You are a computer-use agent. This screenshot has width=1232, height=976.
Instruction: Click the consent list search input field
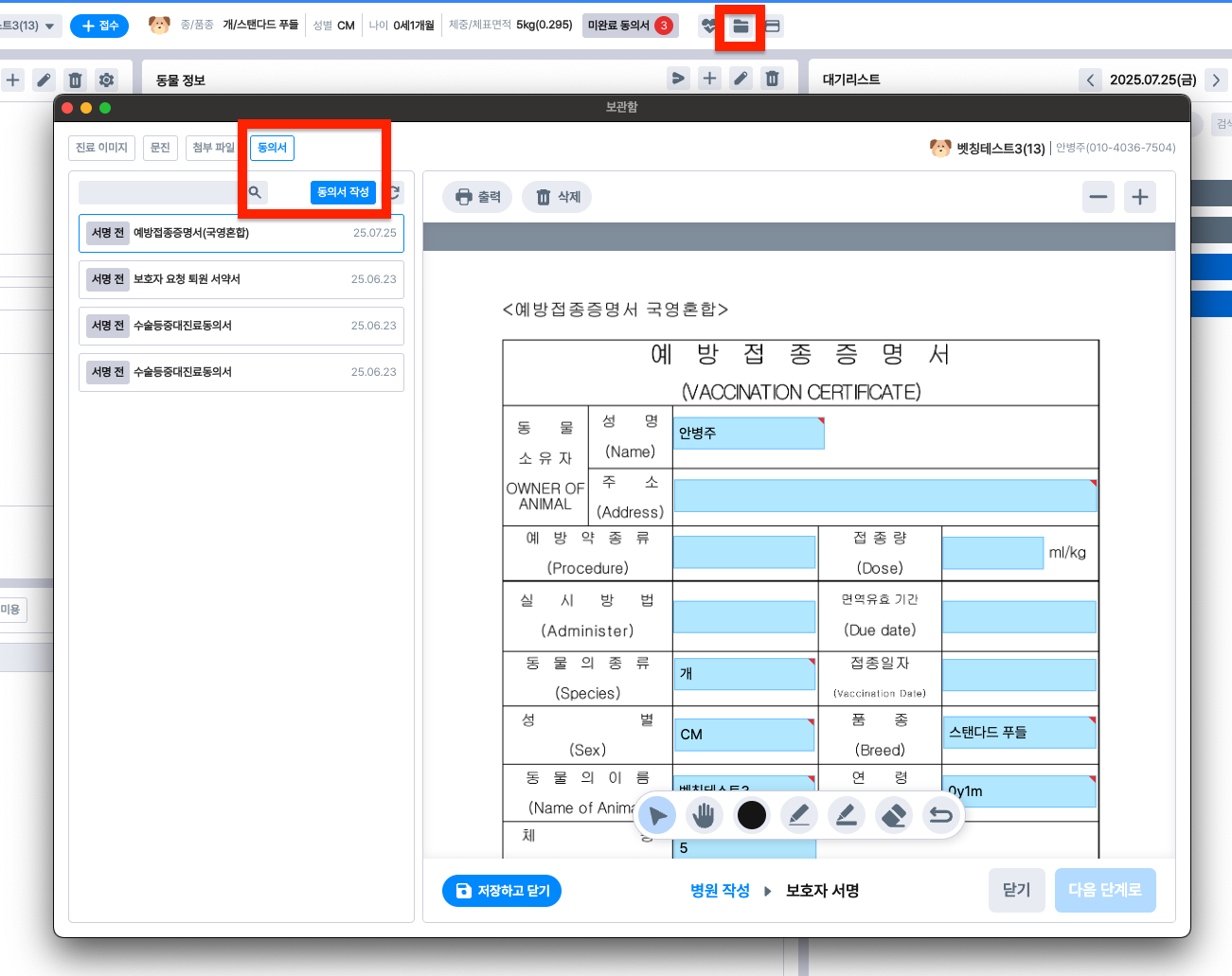[x=161, y=192]
